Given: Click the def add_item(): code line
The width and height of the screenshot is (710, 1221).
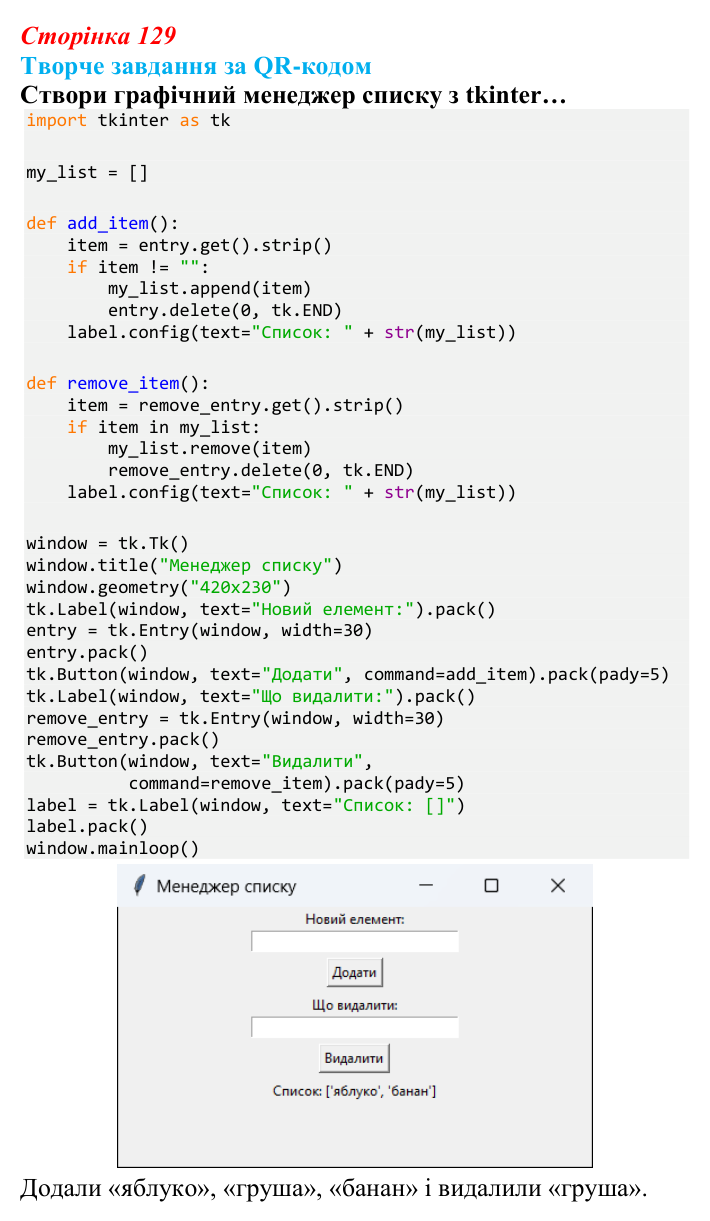Looking at the screenshot, I should tap(103, 223).
